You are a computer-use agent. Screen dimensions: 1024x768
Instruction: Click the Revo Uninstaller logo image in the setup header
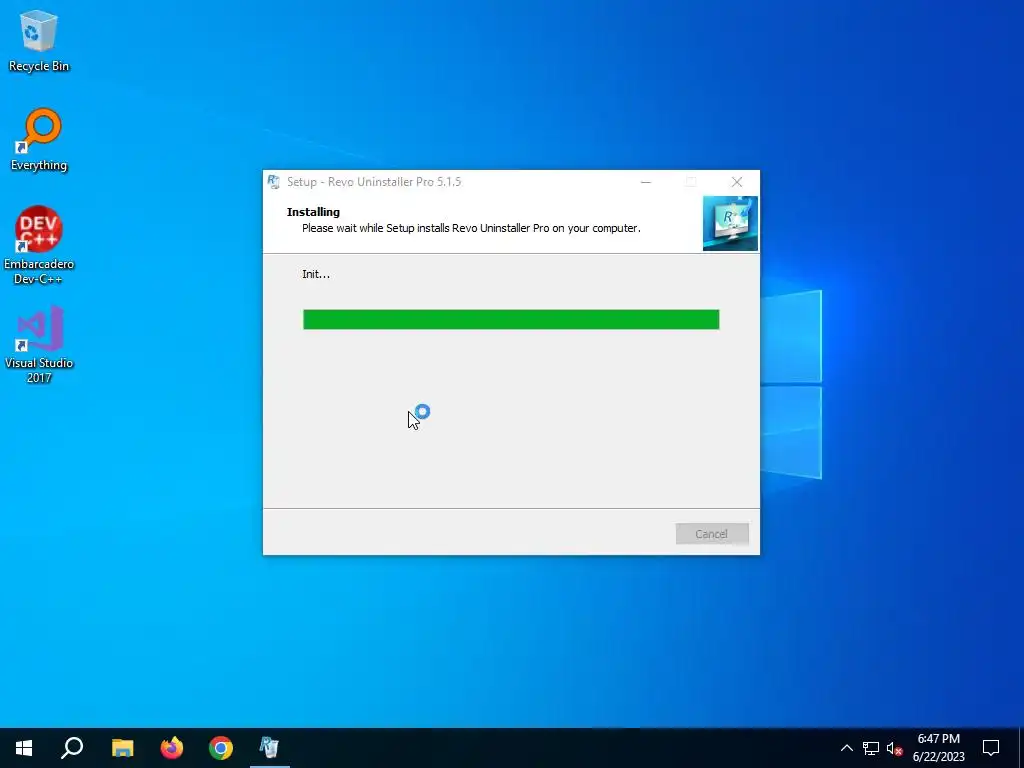click(x=730, y=223)
